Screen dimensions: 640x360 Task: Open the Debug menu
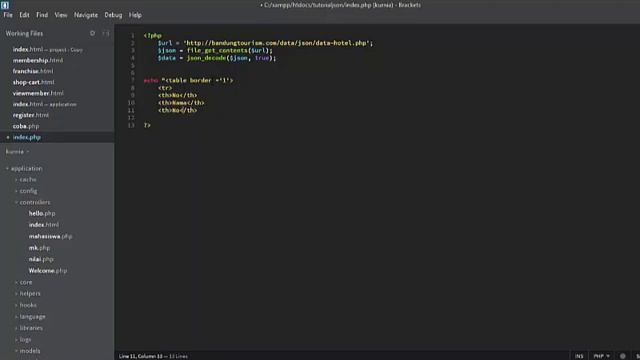point(113,15)
